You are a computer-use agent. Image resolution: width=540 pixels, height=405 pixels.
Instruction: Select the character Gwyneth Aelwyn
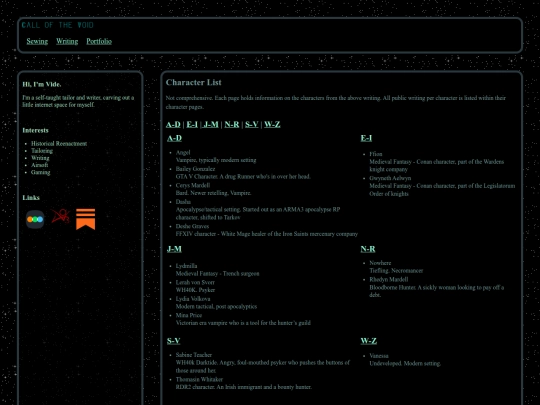coord(390,178)
